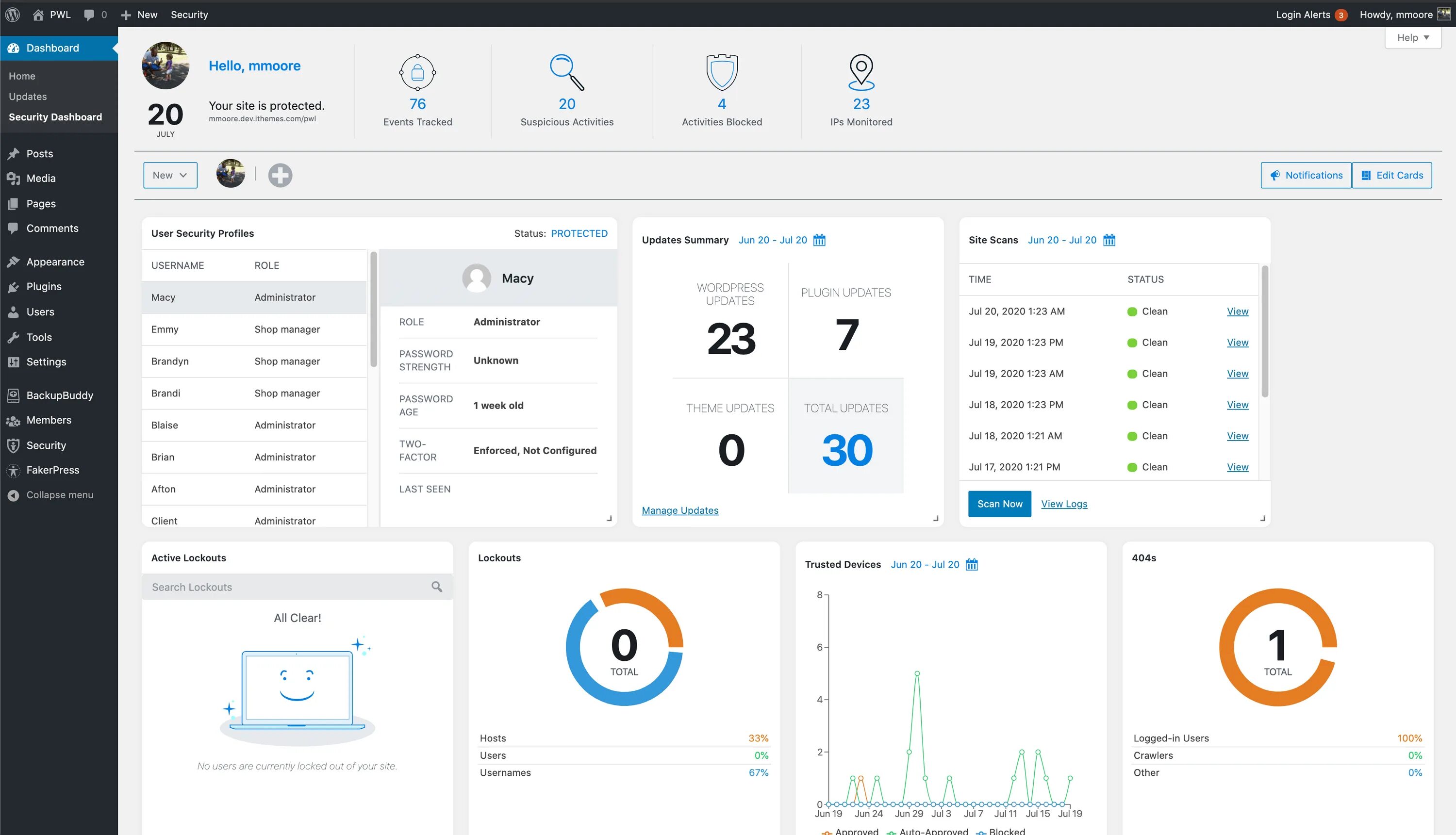Open the comments bubble icon in admin bar
1456x835 pixels.
pyautogui.click(x=89, y=15)
